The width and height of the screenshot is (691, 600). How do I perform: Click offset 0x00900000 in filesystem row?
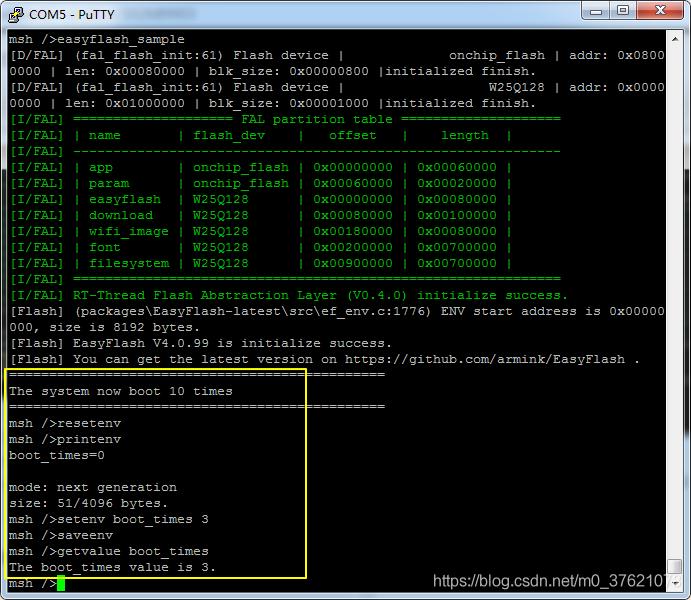pos(353,263)
